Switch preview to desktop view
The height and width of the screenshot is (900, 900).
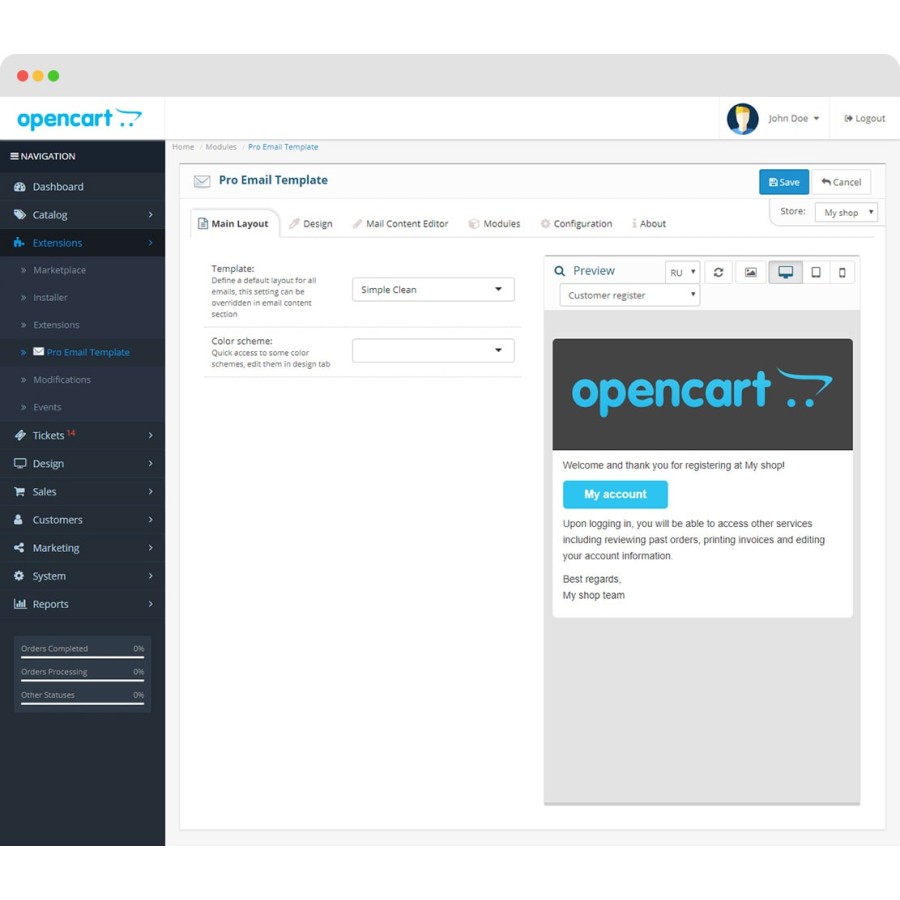(785, 272)
